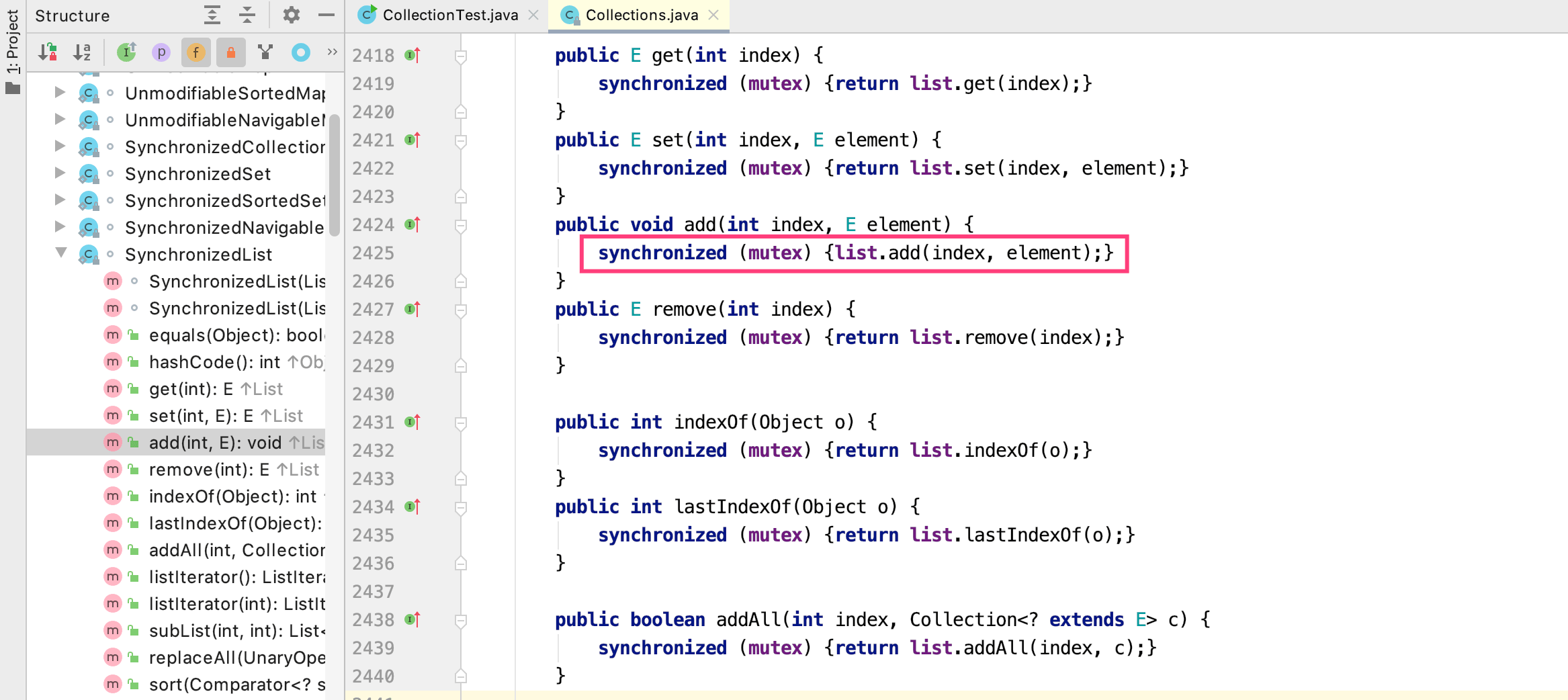Click implements gutter icon on line 2438
Screen dimensions: 1568x700
point(412,619)
